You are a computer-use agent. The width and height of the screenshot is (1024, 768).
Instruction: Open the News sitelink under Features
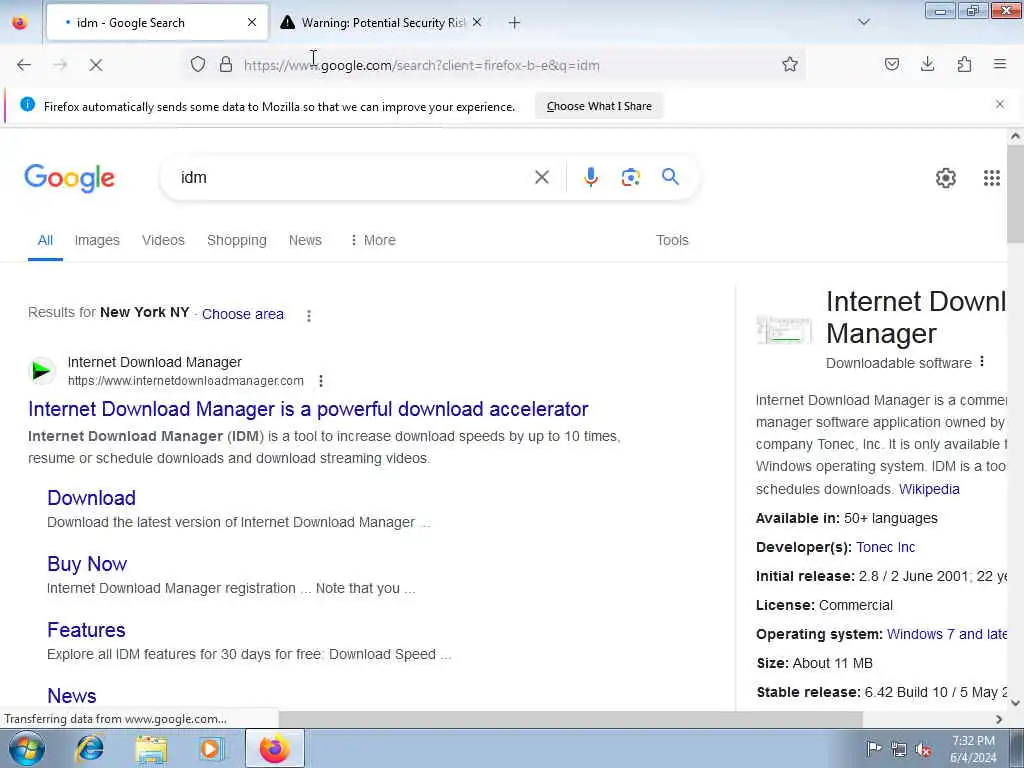click(x=72, y=696)
